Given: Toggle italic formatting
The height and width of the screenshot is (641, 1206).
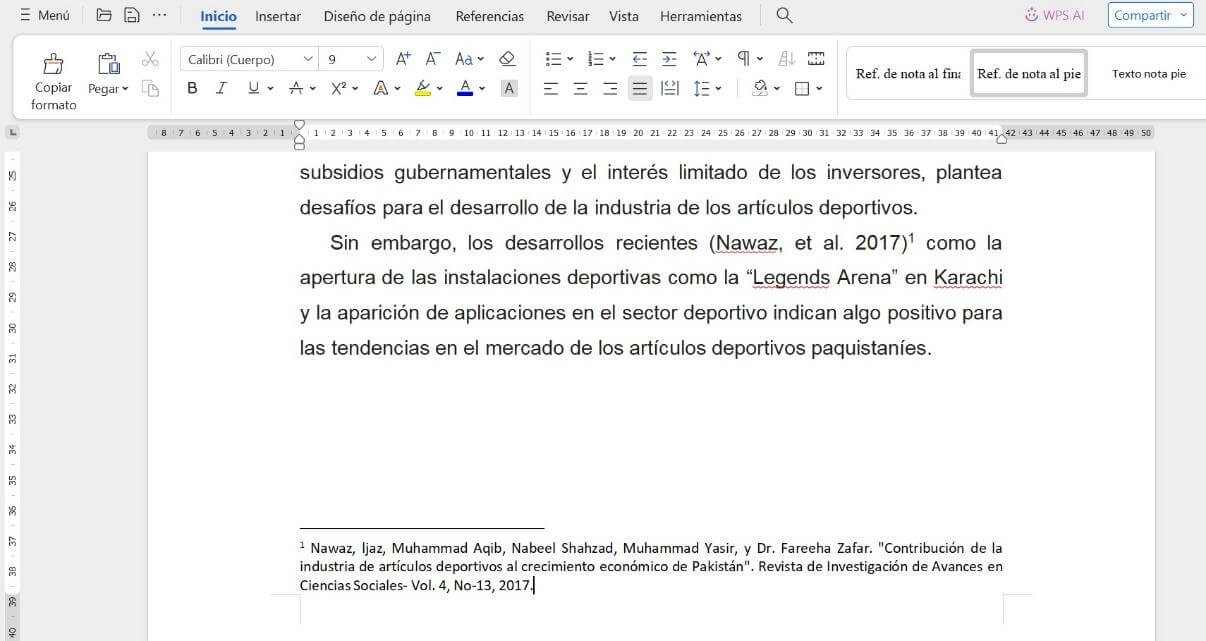Looking at the screenshot, I should [221, 89].
